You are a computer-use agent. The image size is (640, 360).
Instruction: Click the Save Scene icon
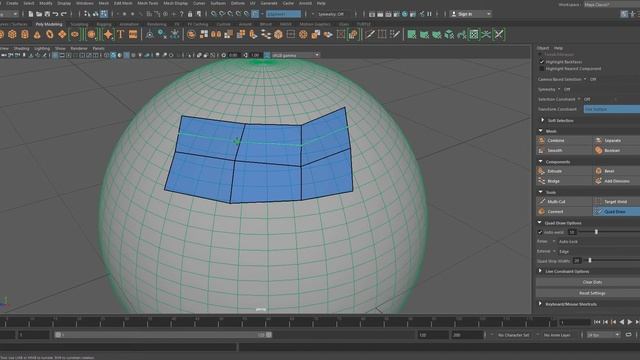tap(47, 14)
